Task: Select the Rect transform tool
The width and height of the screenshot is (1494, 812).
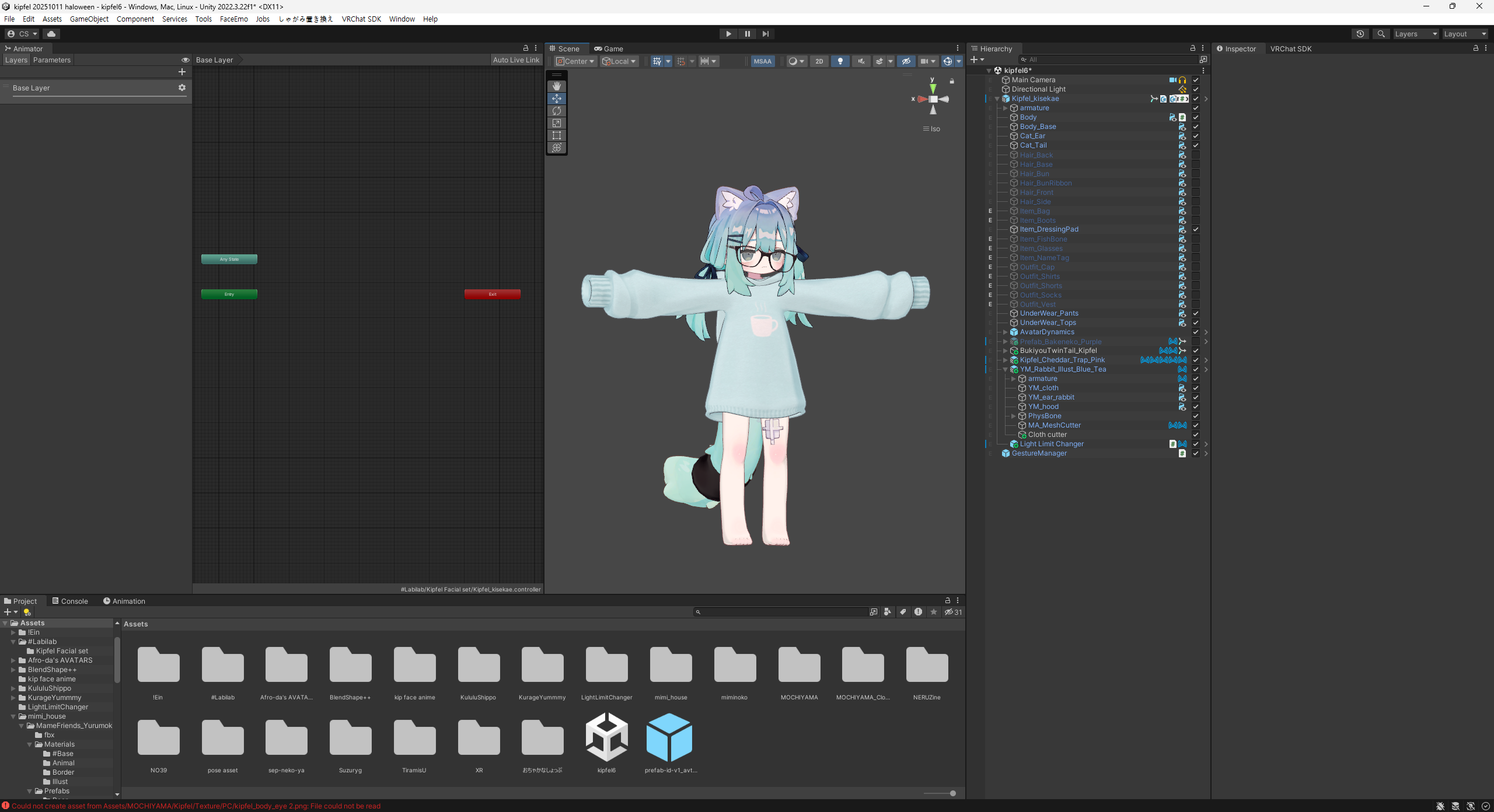Action: pos(556,135)
